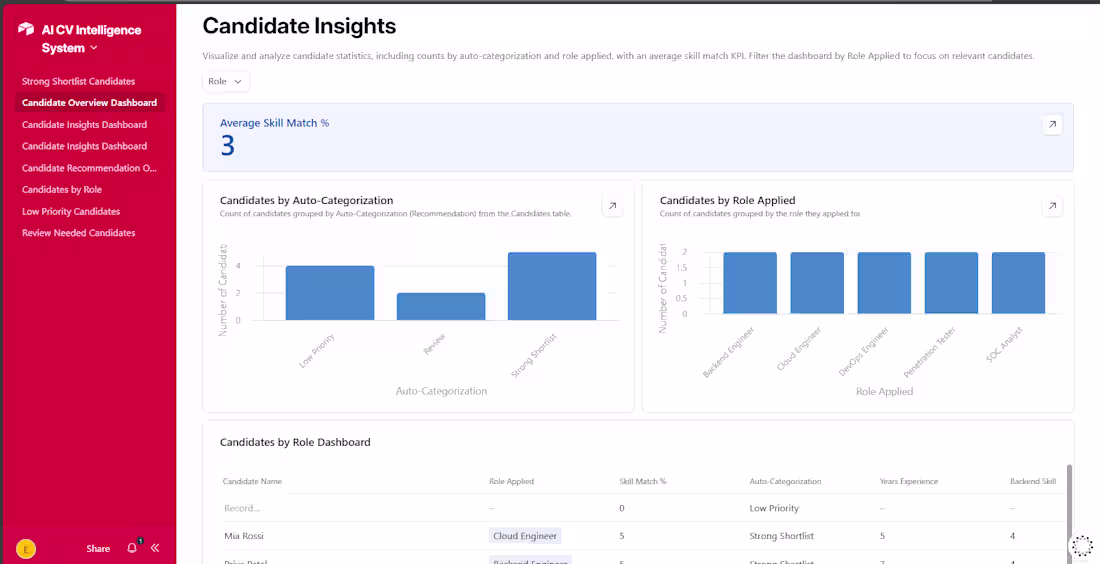The height and width of the screenshot is (564, 1100).
Task: Click the Strong Shortlist bar in chart
Action: [x=552, y=286]
